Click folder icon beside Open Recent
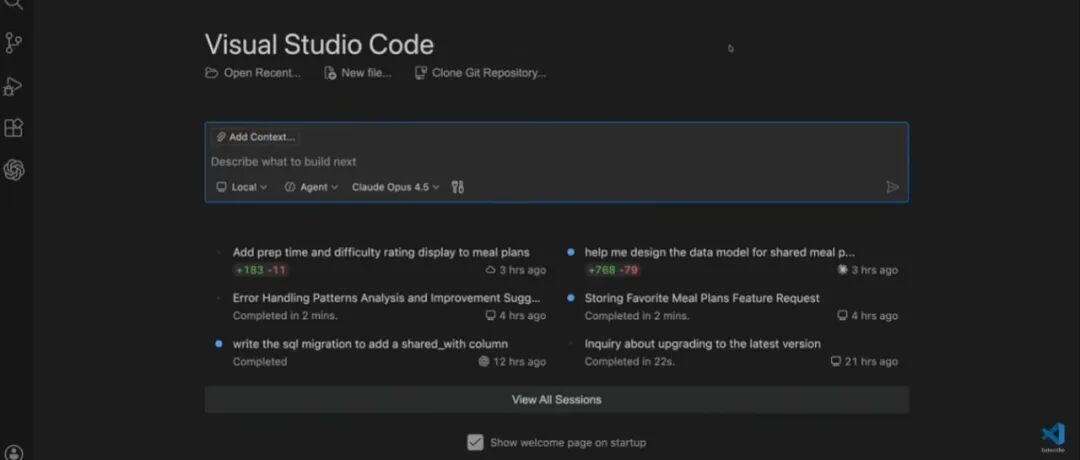 pos(211,73)
